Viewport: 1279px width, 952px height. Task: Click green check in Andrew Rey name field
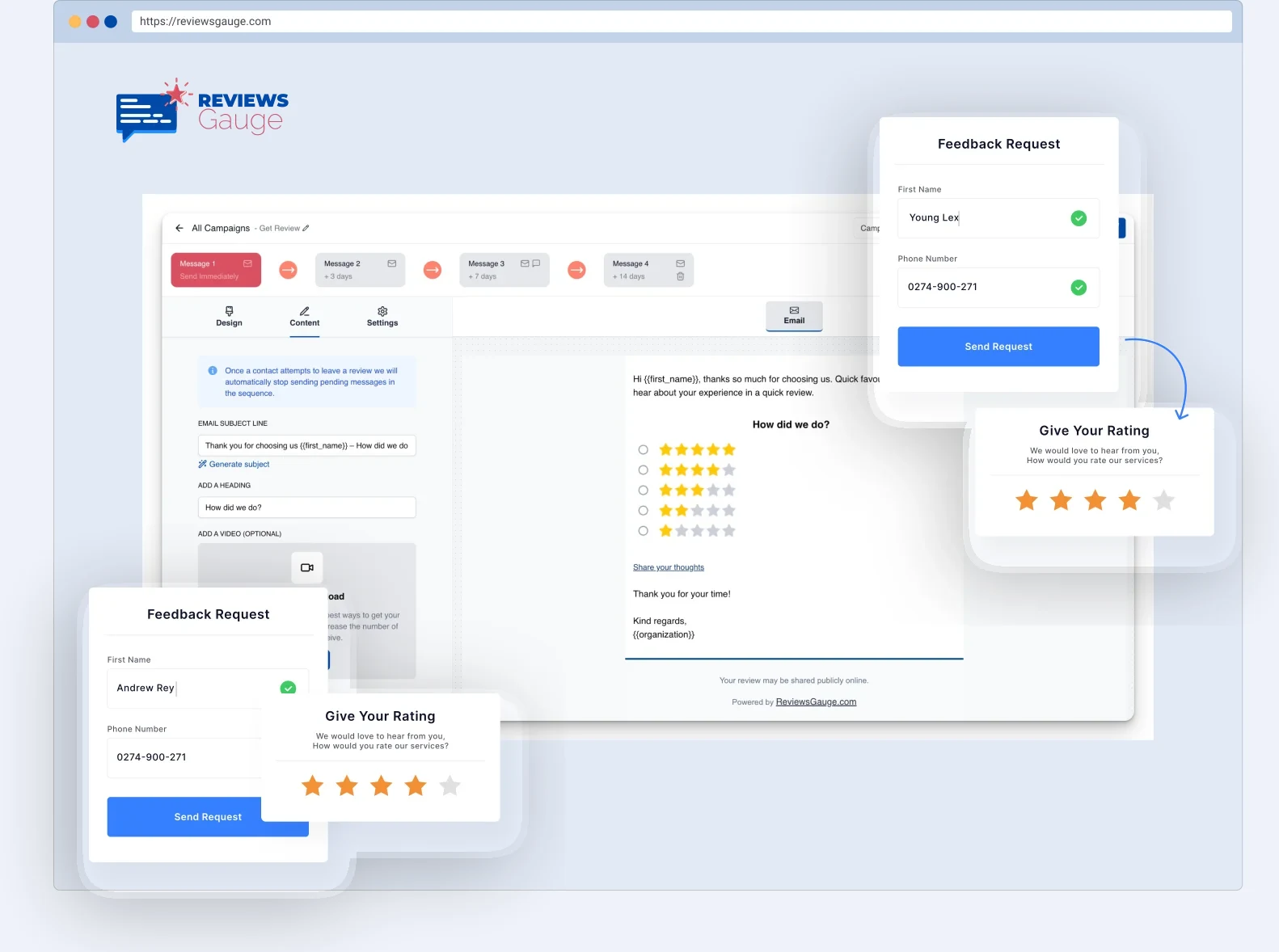click(288, 688)
